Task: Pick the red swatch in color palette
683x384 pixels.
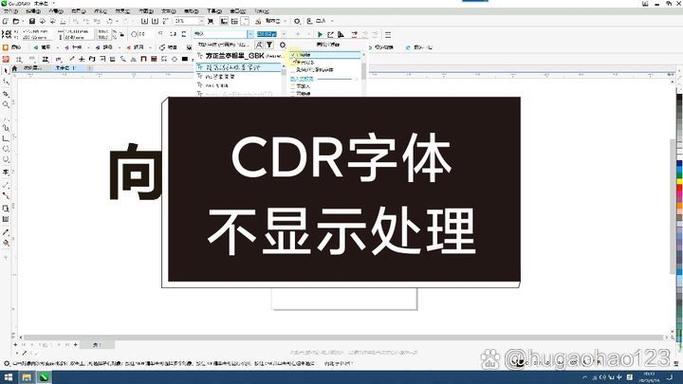Action: click(679, 189)
